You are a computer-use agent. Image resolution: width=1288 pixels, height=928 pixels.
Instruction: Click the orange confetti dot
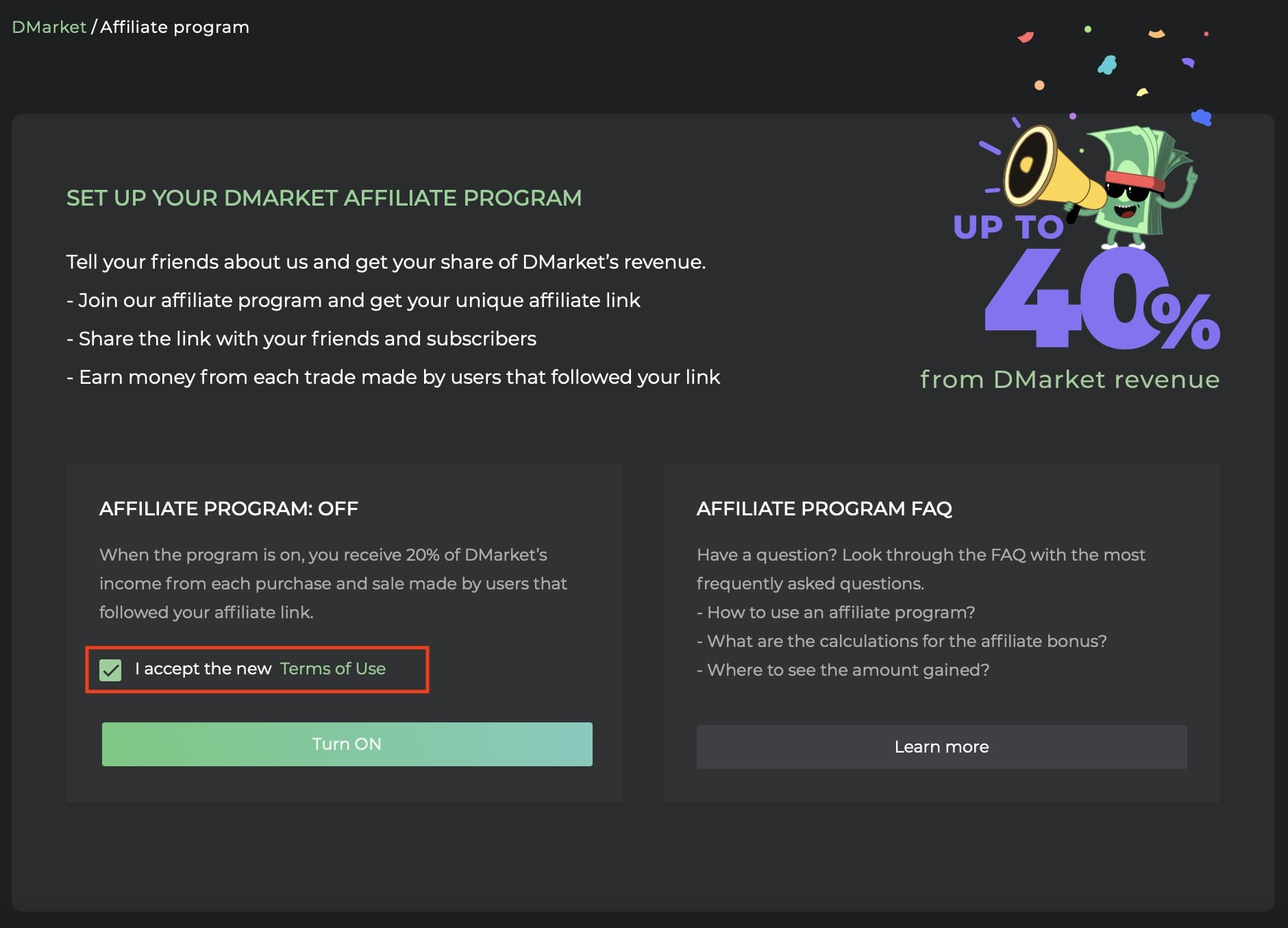click(1039, 85)
